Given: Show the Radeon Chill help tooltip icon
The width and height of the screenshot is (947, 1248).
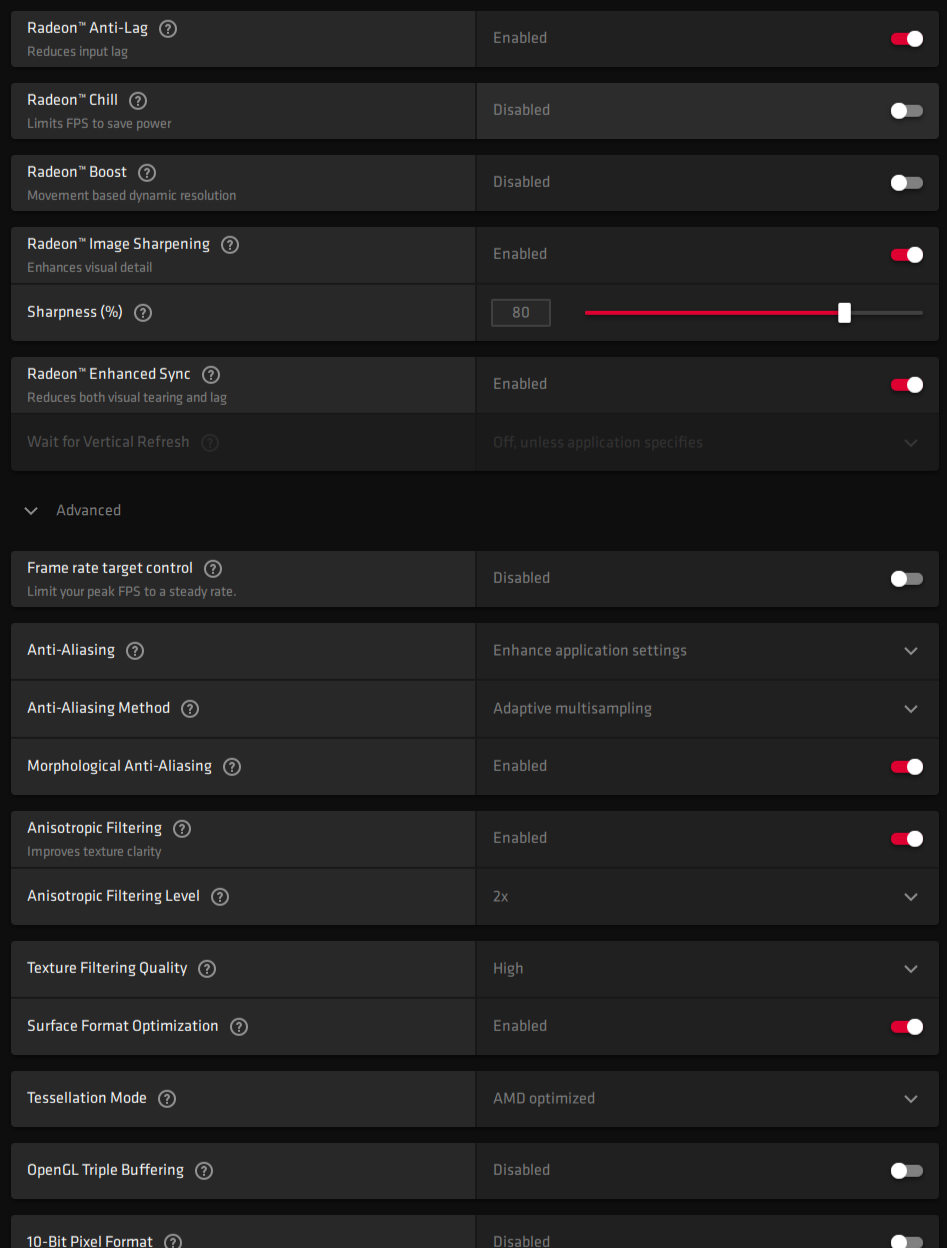Looking at the screenshot, I should 138,101.
